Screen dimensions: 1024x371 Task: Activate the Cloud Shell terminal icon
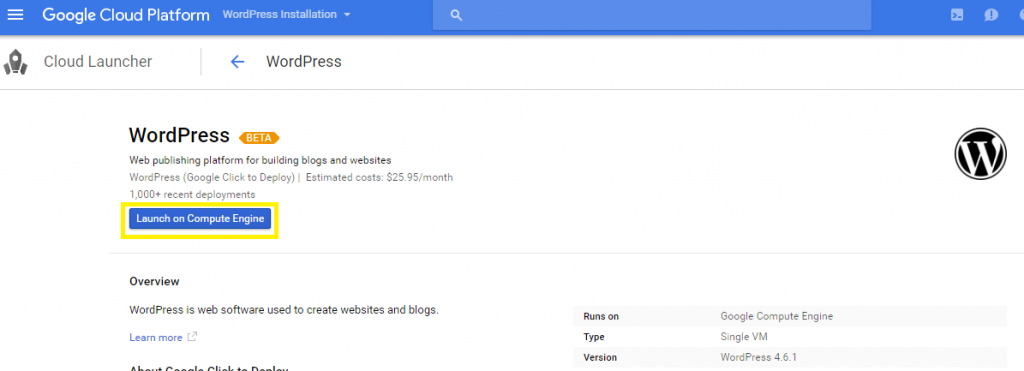tap(957, 15)
